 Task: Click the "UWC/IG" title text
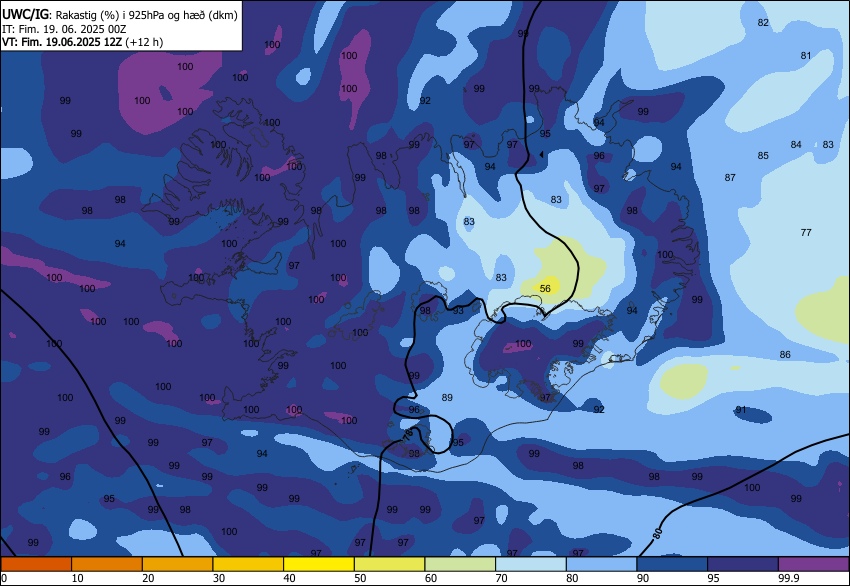click(x=25, y=15)
